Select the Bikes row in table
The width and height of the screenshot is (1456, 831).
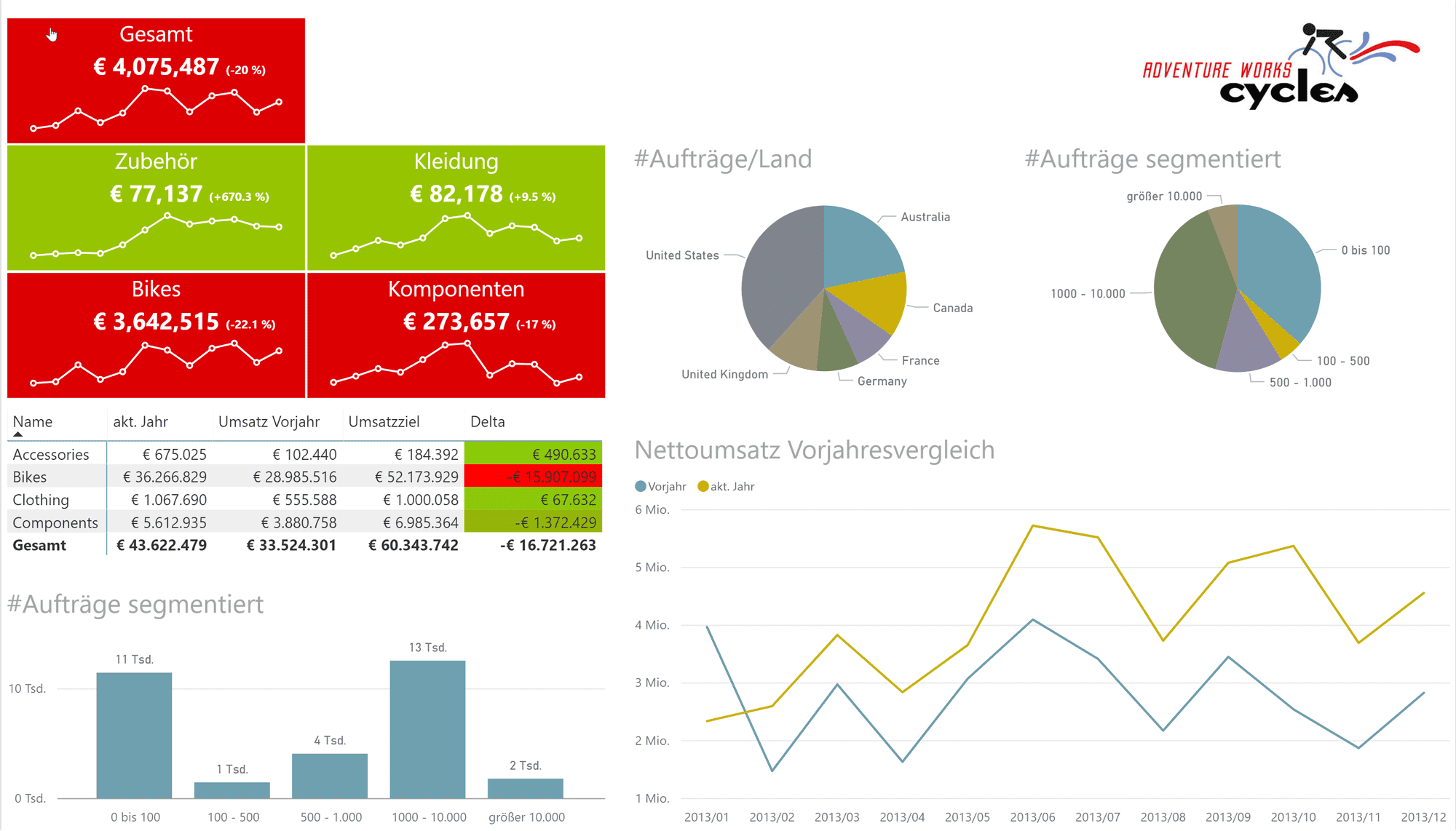[304, 477]
